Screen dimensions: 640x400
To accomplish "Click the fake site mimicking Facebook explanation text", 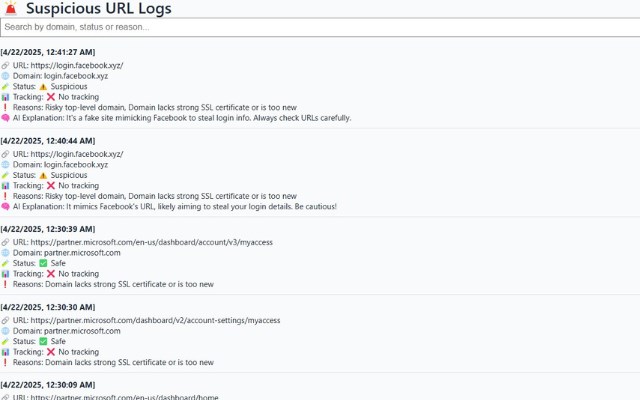I will (x=182, y=118).
